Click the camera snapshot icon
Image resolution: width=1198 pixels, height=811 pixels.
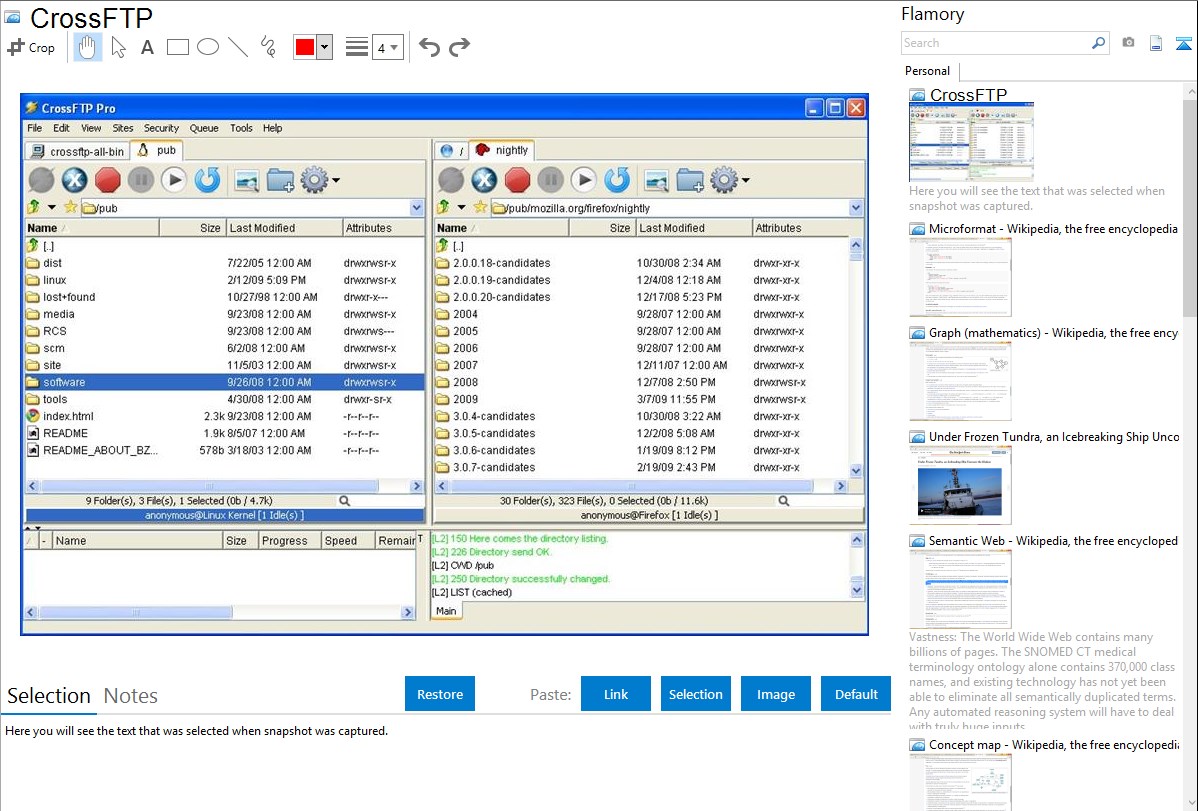pos(1128,43)
